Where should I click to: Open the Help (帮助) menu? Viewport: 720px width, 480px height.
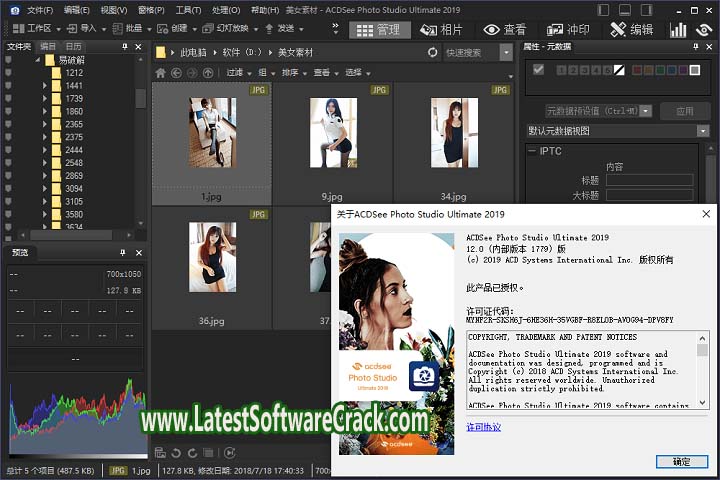tap(265, 10)
